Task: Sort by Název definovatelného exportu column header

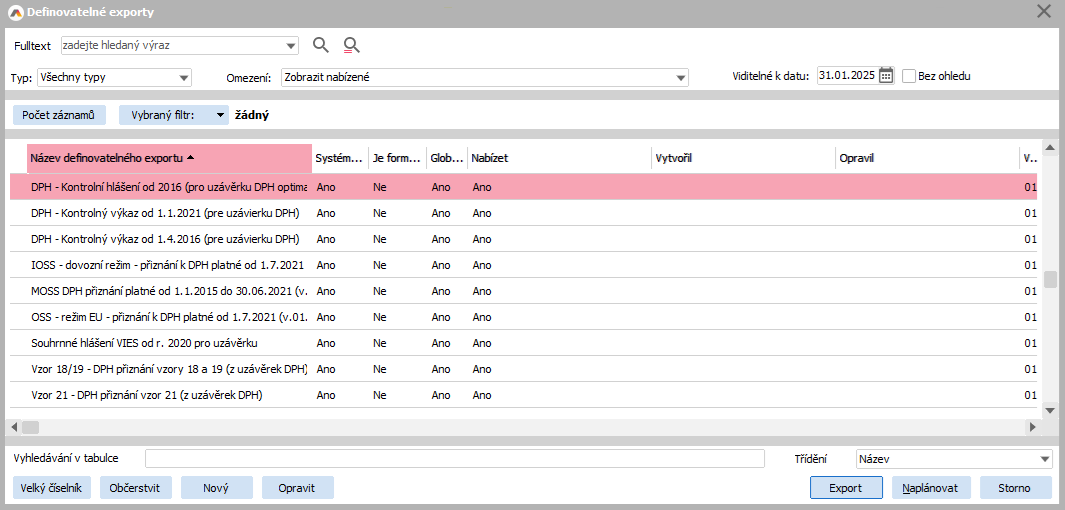Action: 168,158
